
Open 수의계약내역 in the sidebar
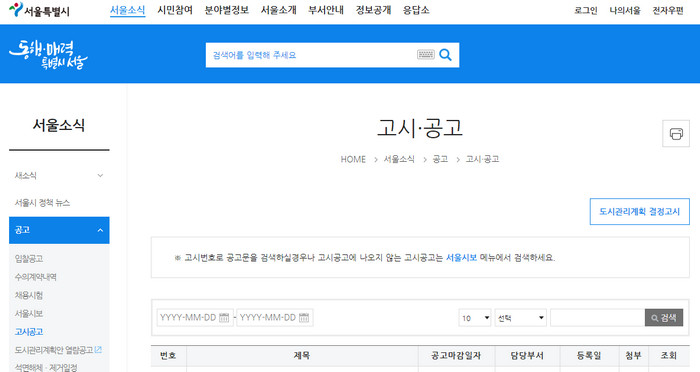tap(36, 277)
